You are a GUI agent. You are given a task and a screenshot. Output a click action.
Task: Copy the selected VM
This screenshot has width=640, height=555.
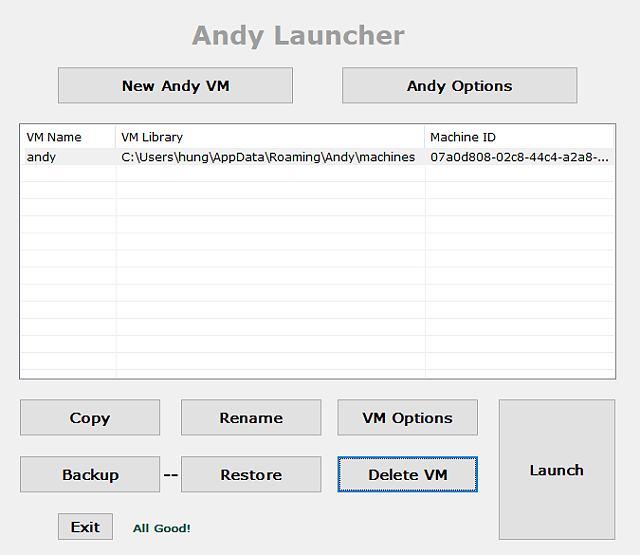90,417
